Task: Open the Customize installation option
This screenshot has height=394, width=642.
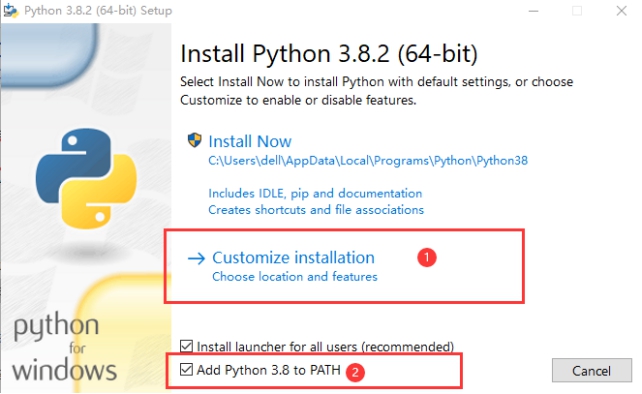Action: [x=293, y=258]
